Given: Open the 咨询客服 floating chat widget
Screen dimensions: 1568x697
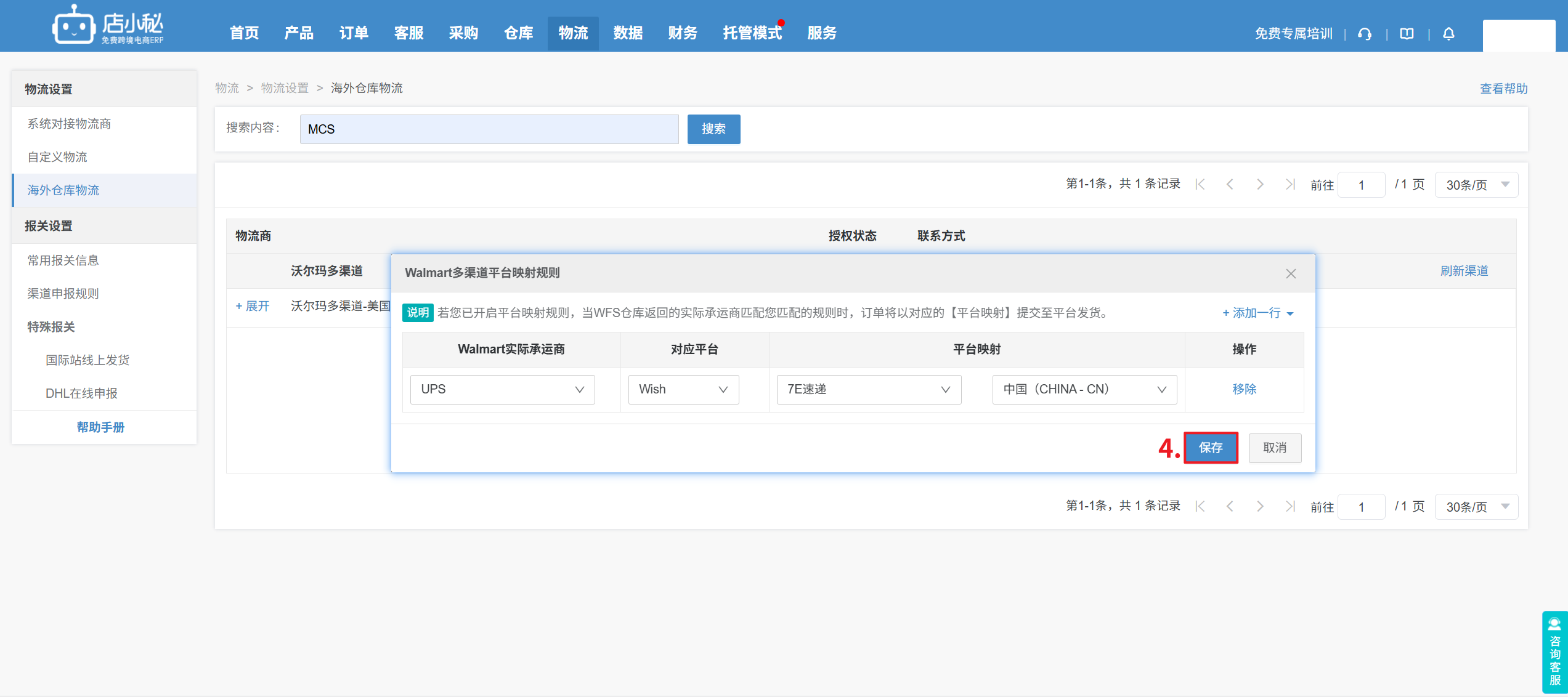Looking at the screenshot, I should point(1554,653).
